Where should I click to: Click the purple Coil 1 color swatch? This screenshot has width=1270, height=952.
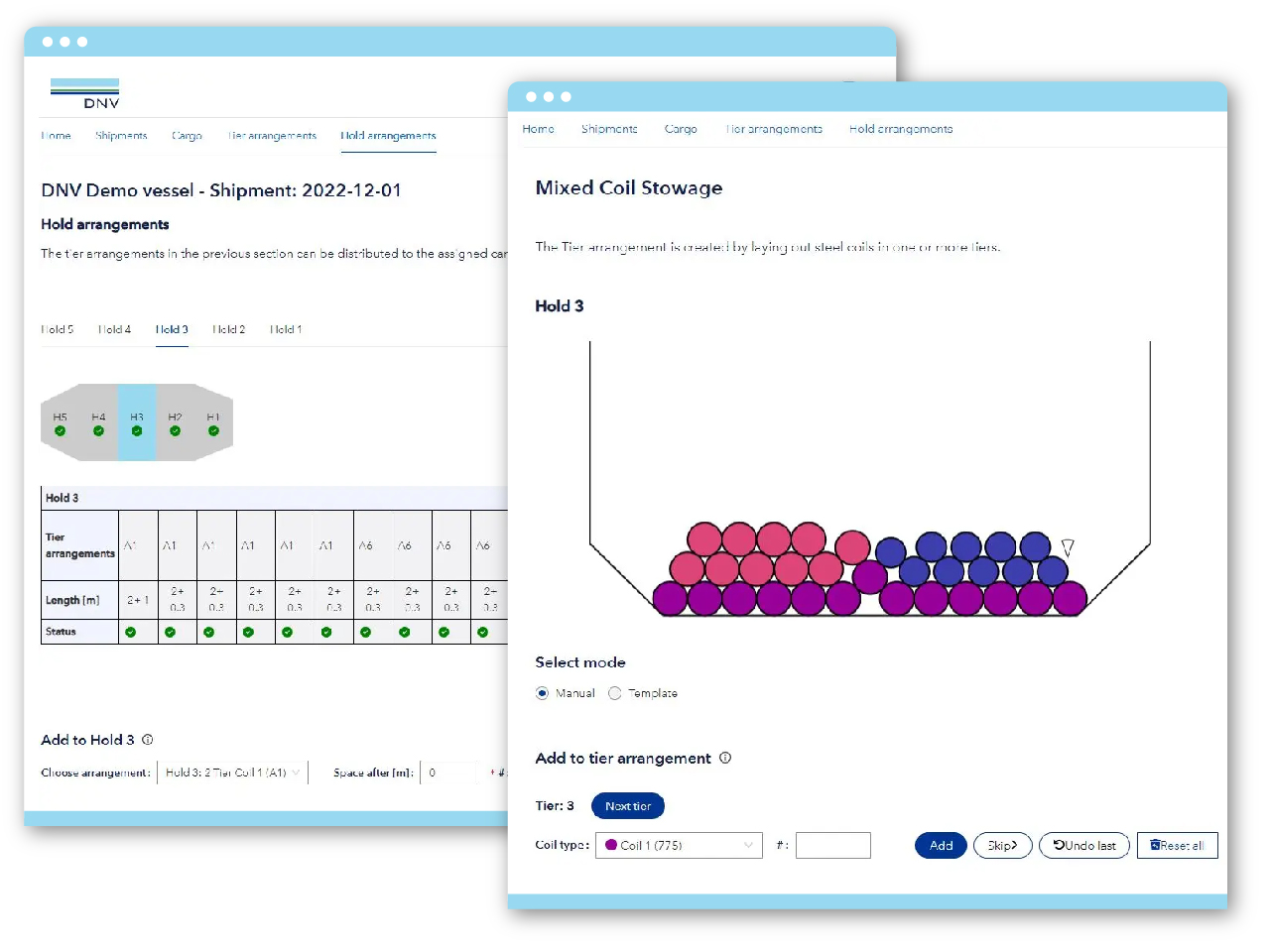click(x=611, y=845)
